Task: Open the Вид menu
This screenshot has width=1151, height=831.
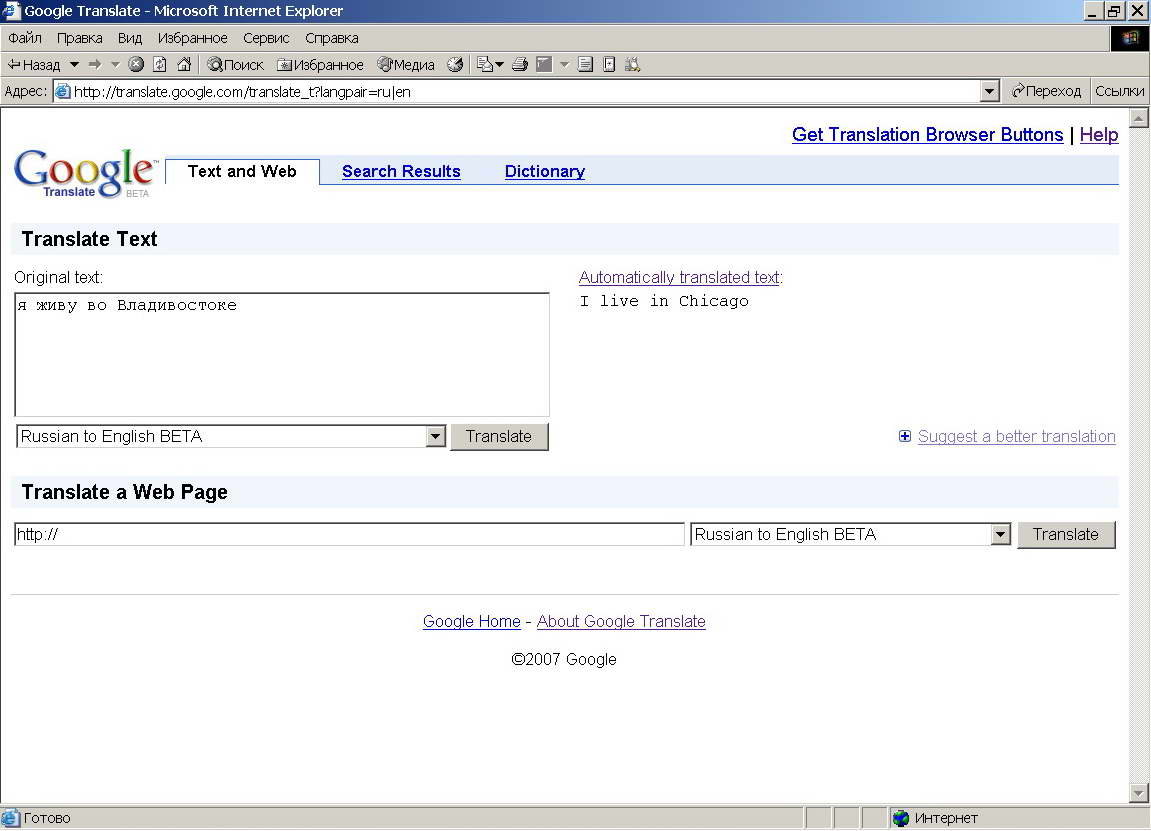Action: coord(130,38)
